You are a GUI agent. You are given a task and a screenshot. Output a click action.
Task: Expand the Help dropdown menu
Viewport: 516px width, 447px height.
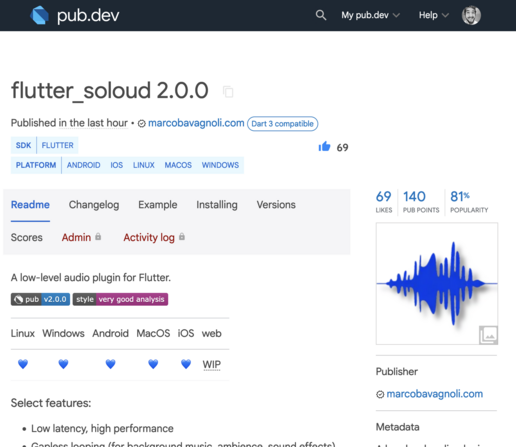[434, 15]
